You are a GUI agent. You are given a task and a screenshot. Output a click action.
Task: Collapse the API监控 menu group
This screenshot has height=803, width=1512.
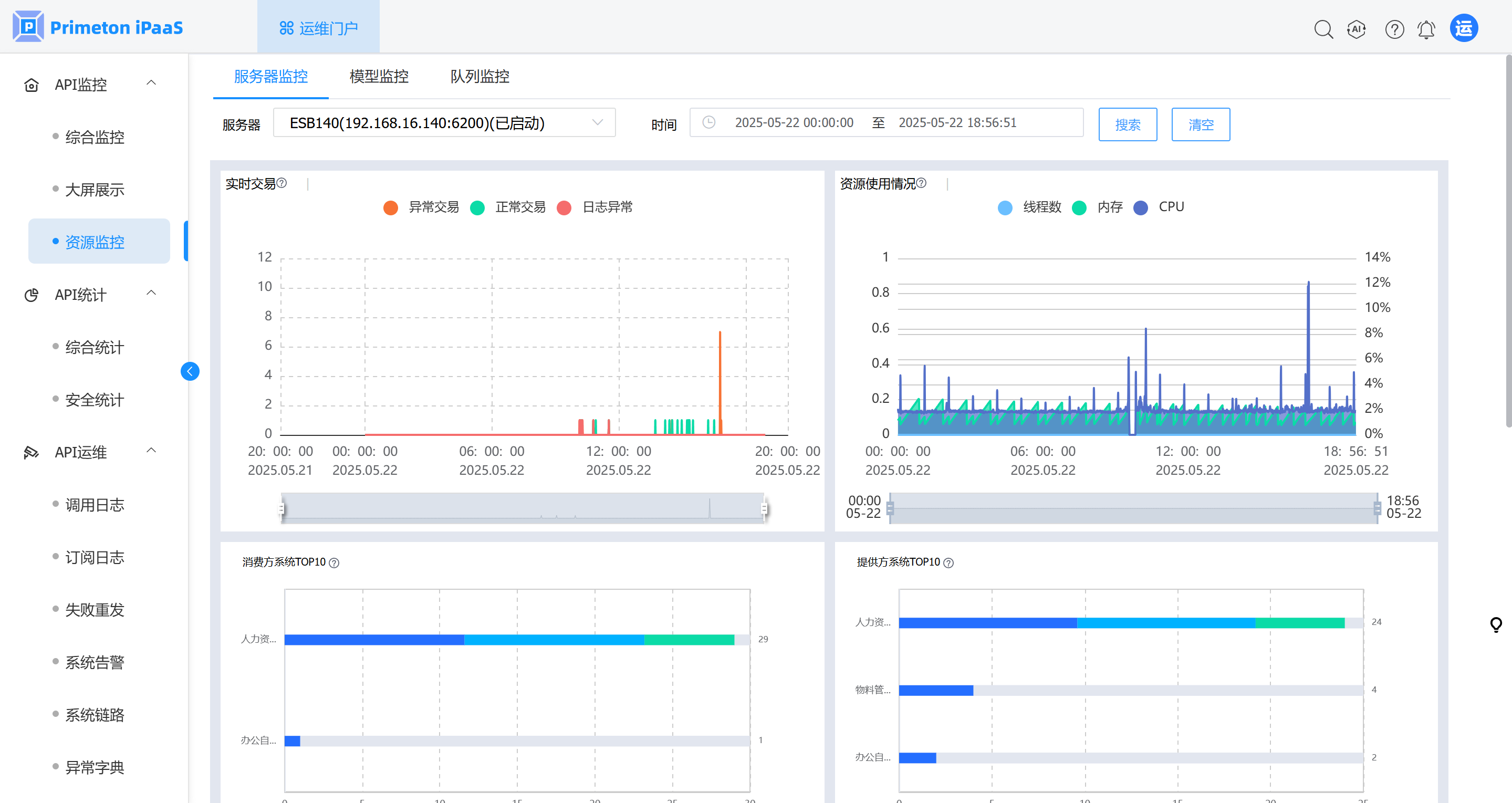click(x=151, y=84)
